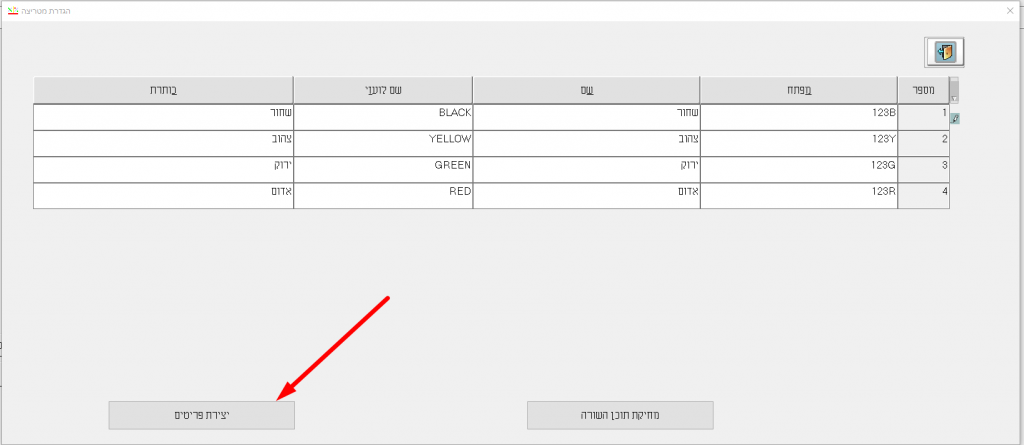Viewport: 1024px width, 445px height.
Task: Click the foreign name cell BLACK
Action: pyautogui.click(x=382, y=114)
